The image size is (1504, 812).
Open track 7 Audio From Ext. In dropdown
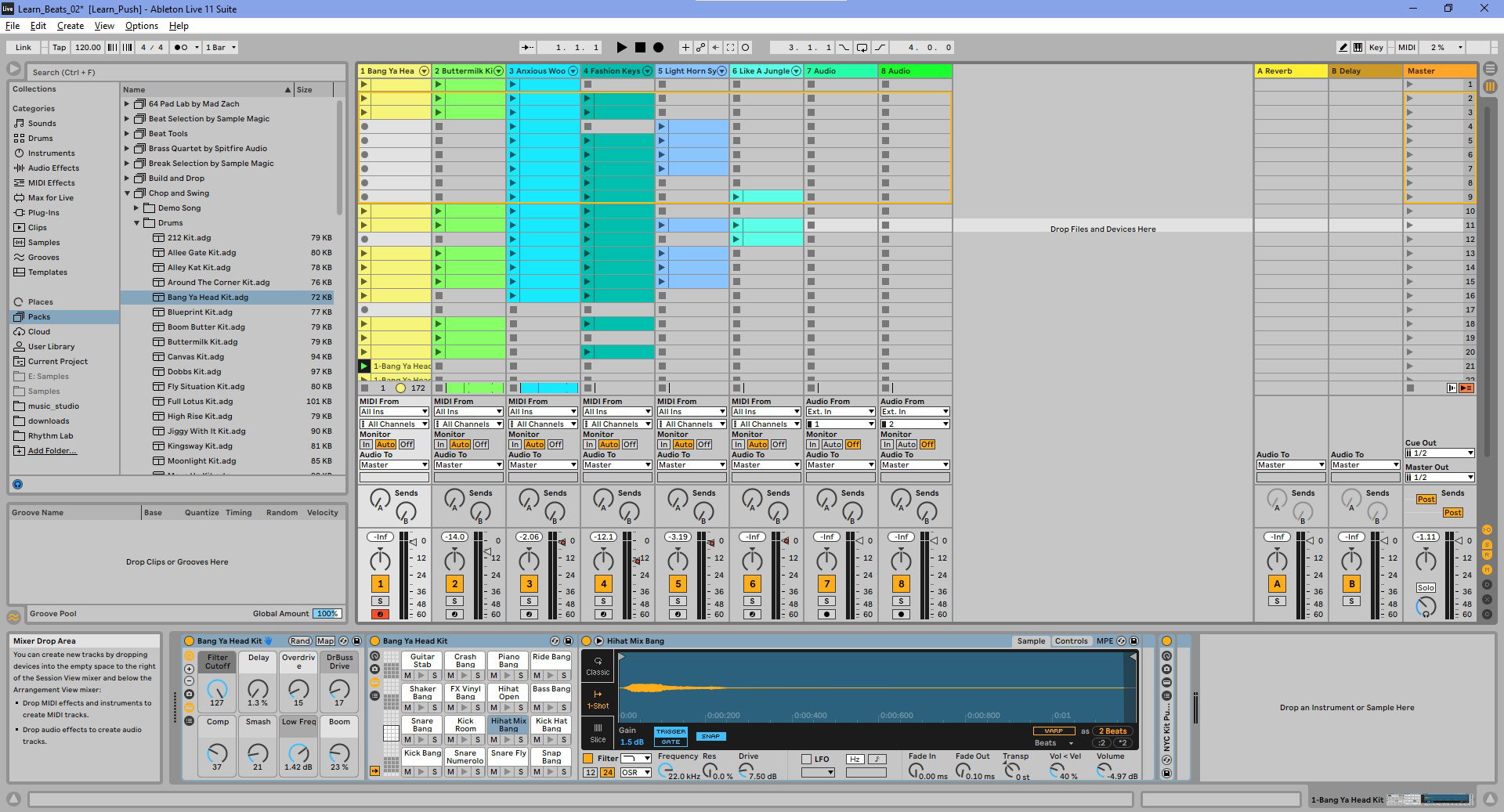tap(841, 411)
